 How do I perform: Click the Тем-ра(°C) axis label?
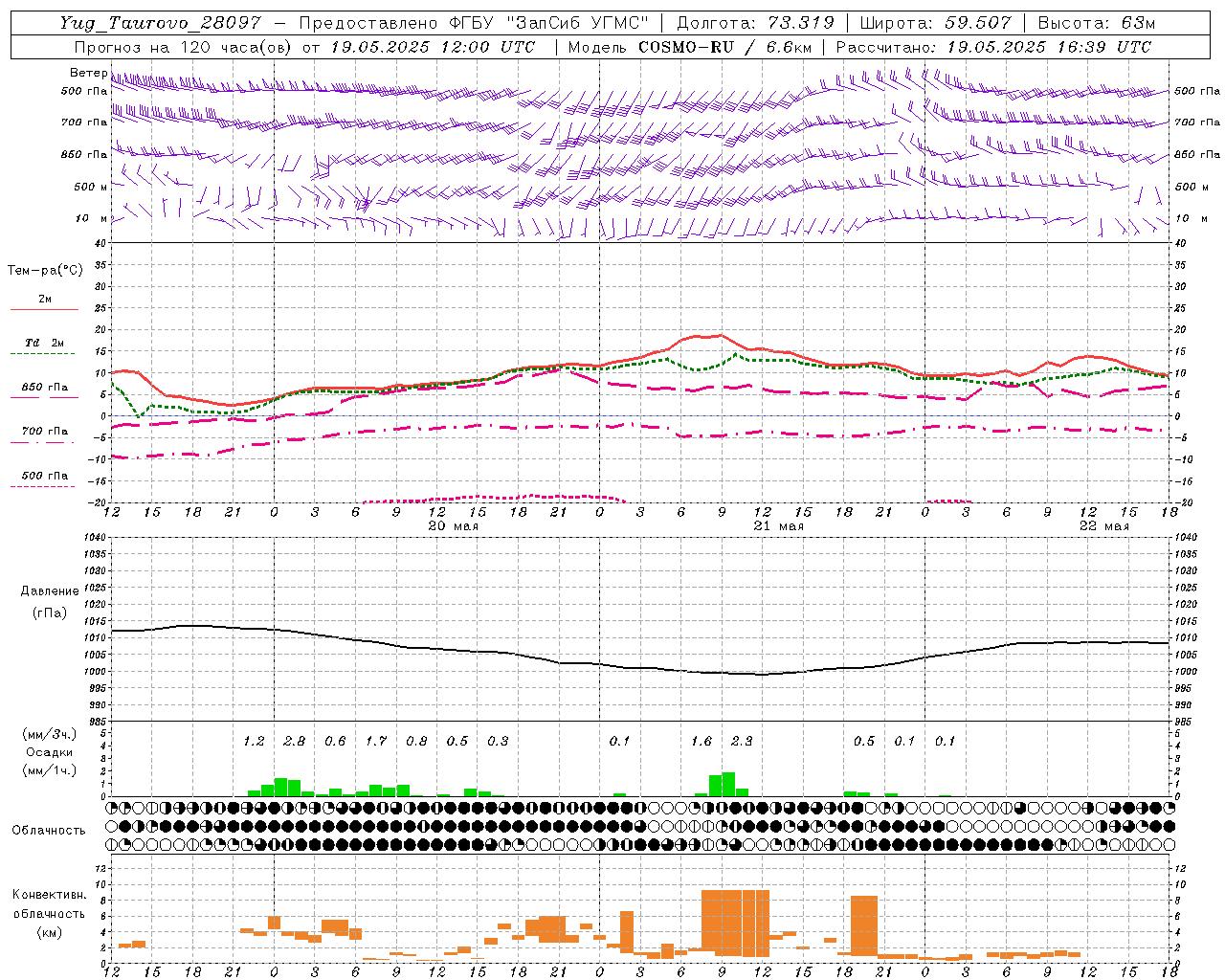(45, 271)
